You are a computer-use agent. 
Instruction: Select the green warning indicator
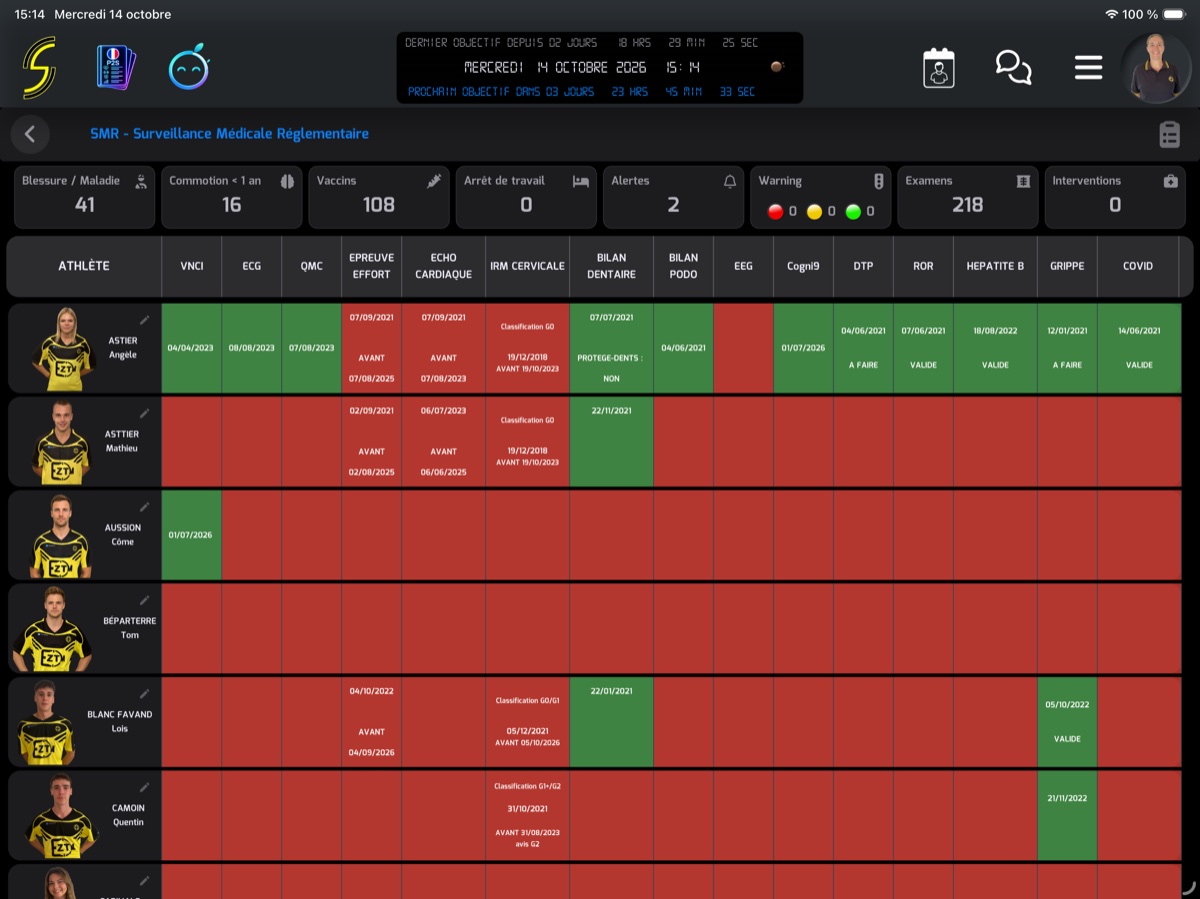coord(853,211)
